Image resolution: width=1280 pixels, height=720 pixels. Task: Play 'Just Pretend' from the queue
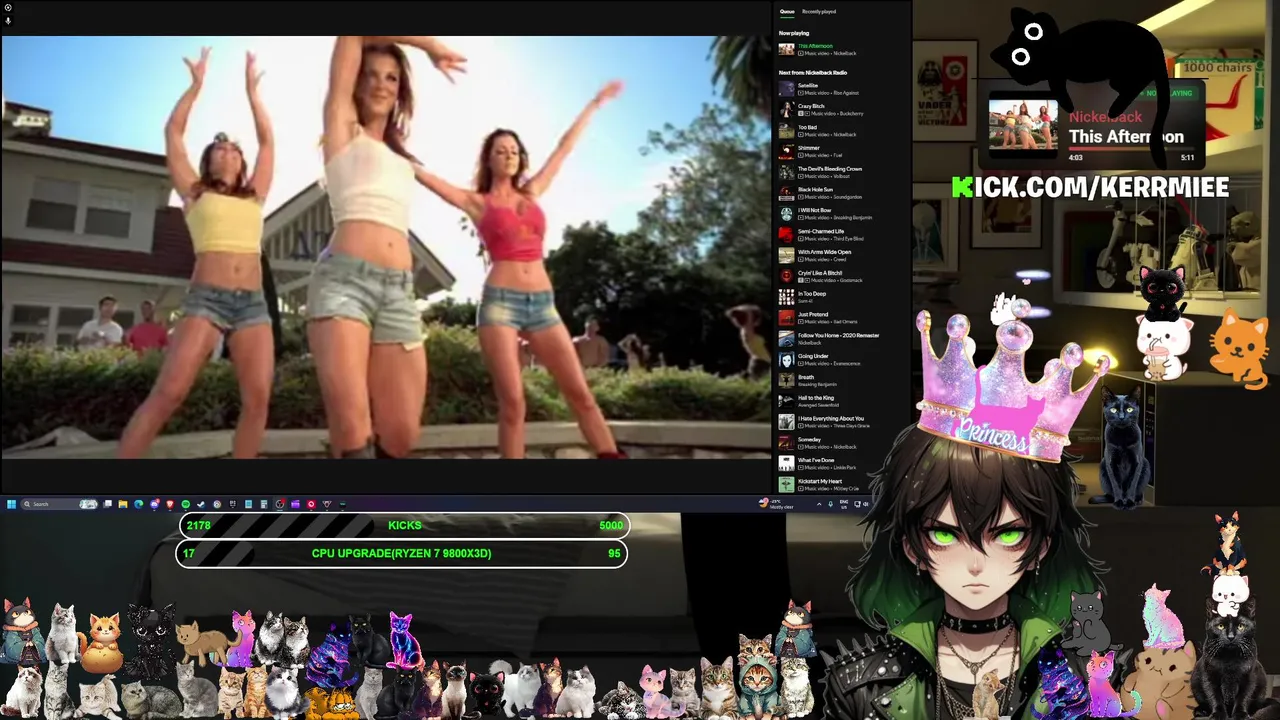[840, 318]
